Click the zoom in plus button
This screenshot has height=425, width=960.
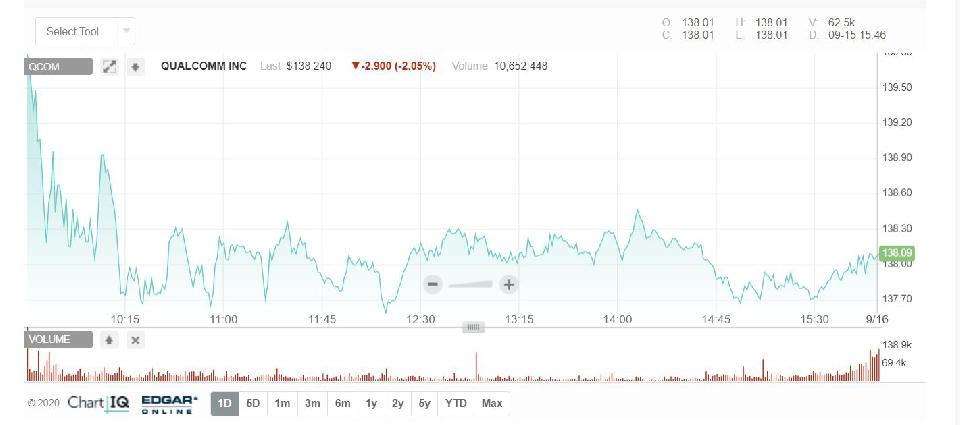(x=508, y=284)
